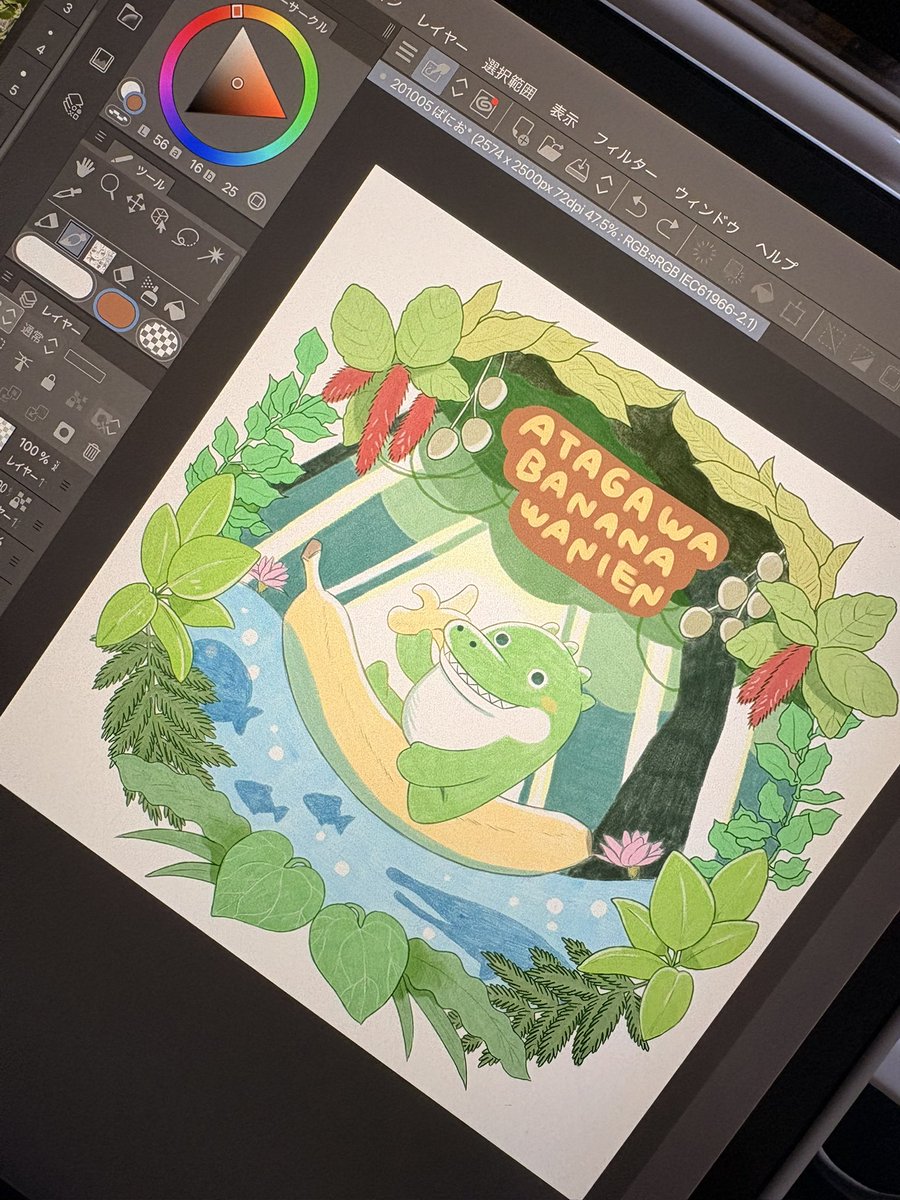Open the 表示 menu
This screenshot has width=900, height=1200.
pos(566,115)
